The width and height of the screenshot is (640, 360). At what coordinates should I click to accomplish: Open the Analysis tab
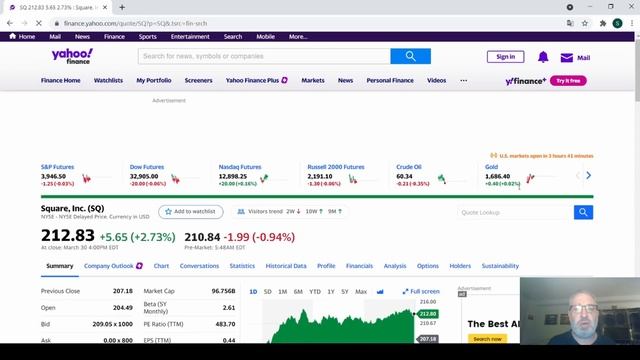(395, 266)
